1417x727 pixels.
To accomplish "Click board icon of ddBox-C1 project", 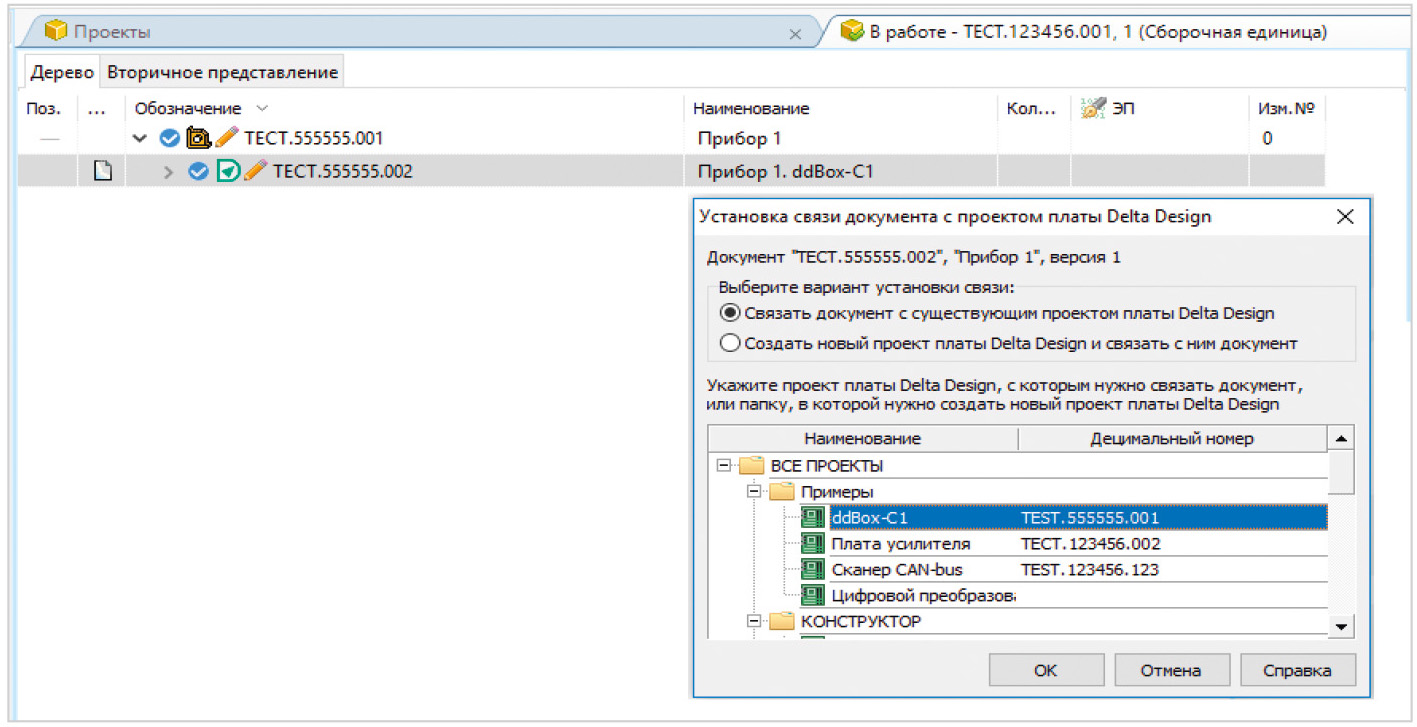I will coord(813,518).
